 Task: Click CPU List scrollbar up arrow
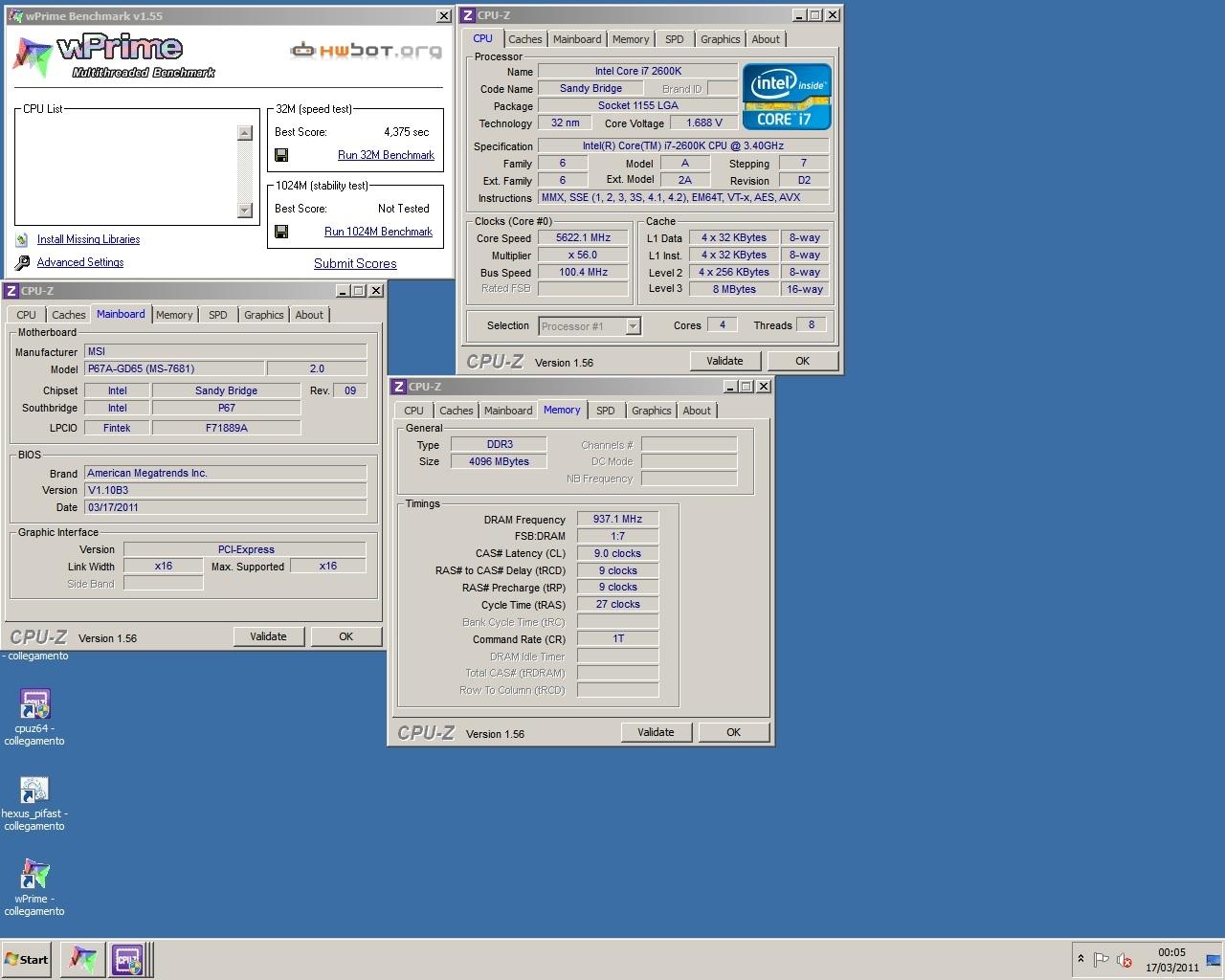(245, 133)
